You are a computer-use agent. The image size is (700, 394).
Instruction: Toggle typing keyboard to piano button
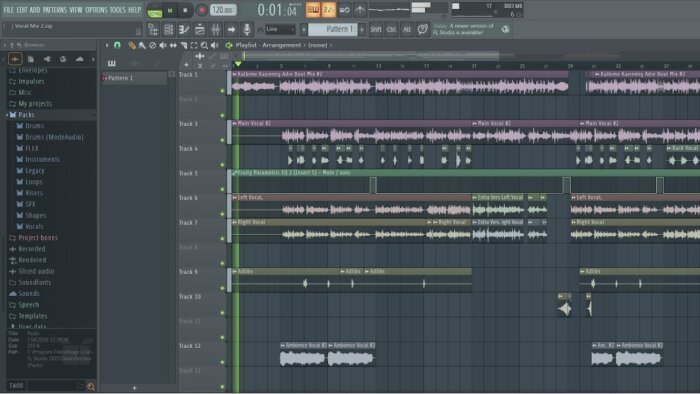[x=313, y=9]
